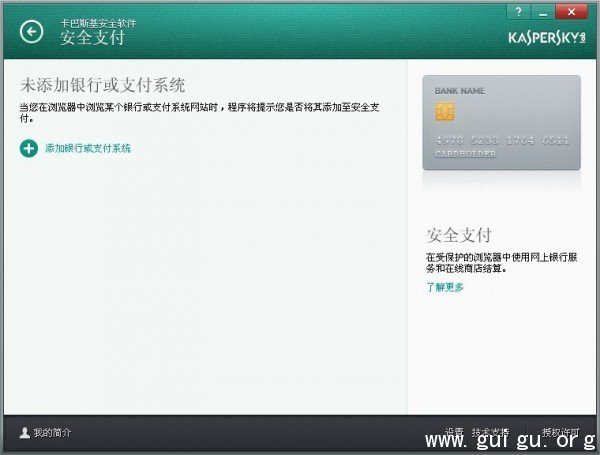
Task: Click the gold chip on the card
Action: pyautogui.click(x=445, y=111)
